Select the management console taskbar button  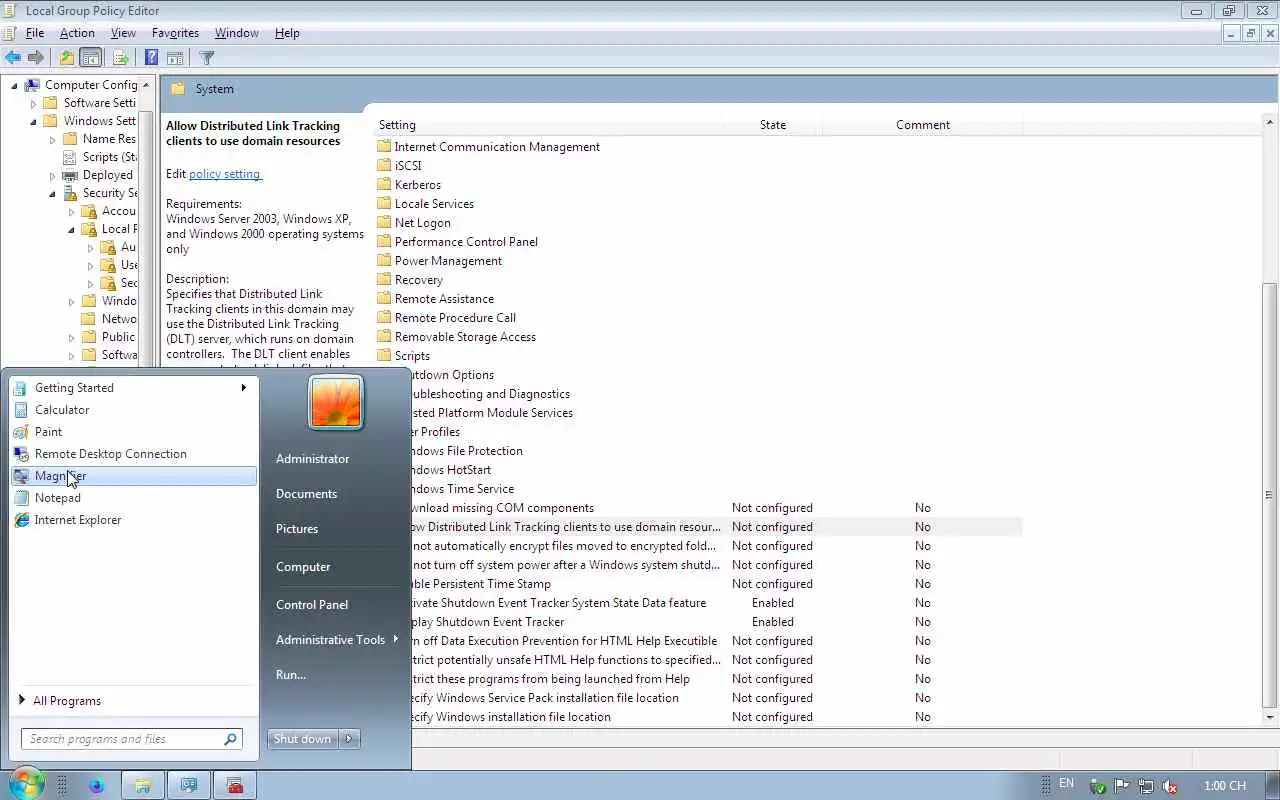tap(188, 786)
